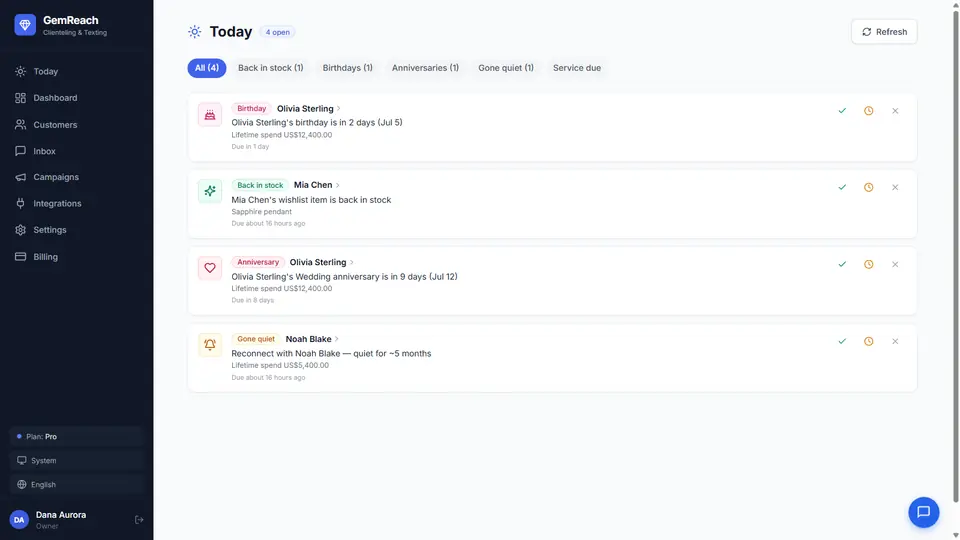Dismiss Mia Chen back-in-stock task
Screen dimensions: 960x540
(895, 187)
